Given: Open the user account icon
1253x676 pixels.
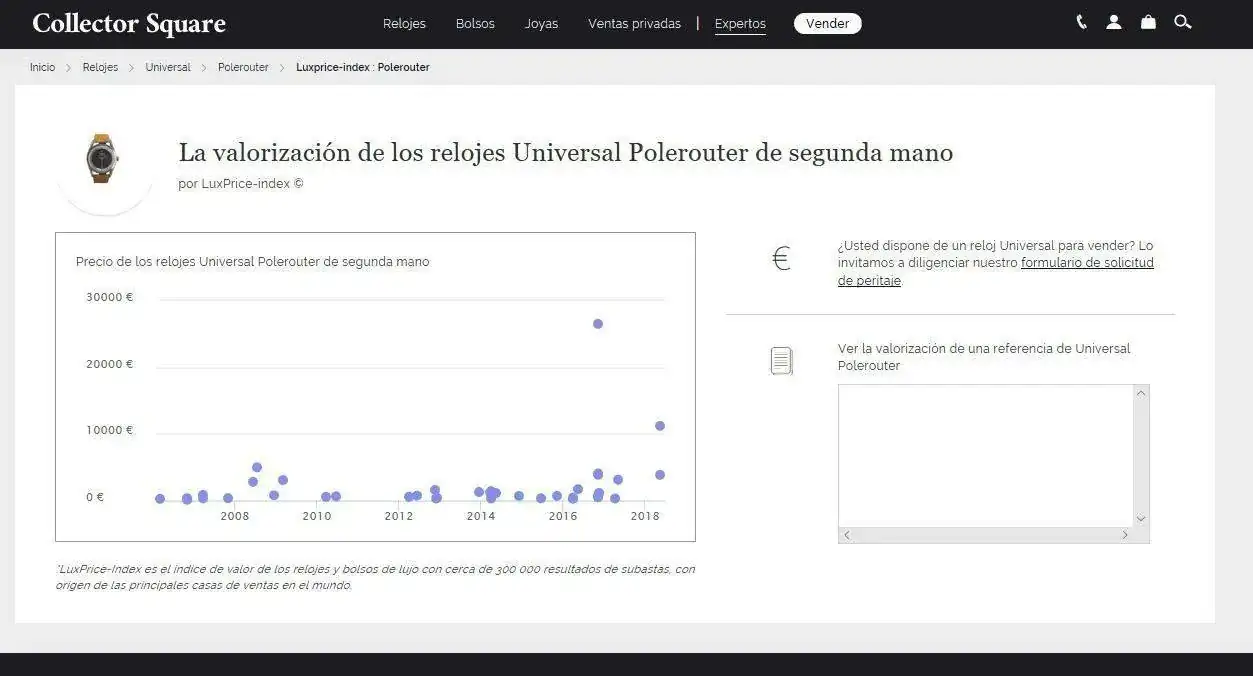Looking at the screenshot, I should coord(1114,22).
